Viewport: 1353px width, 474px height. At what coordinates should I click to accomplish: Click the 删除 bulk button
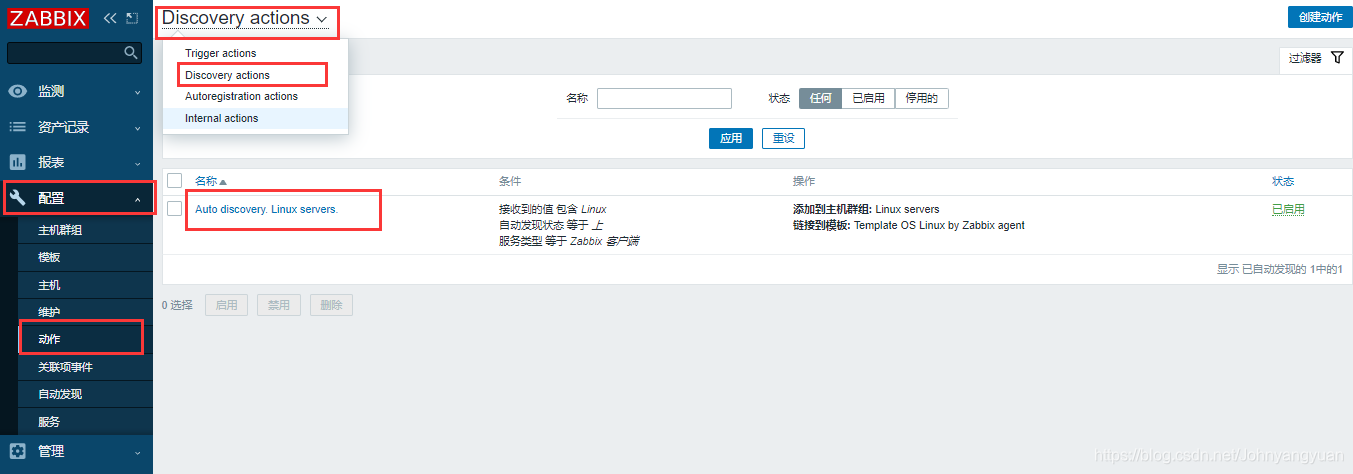coord(331,305)
